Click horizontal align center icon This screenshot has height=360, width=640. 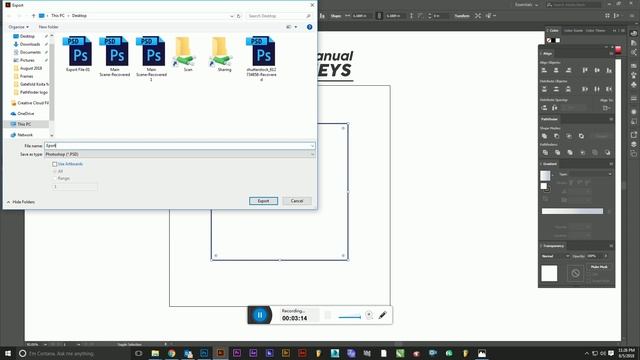click(556, 71)
